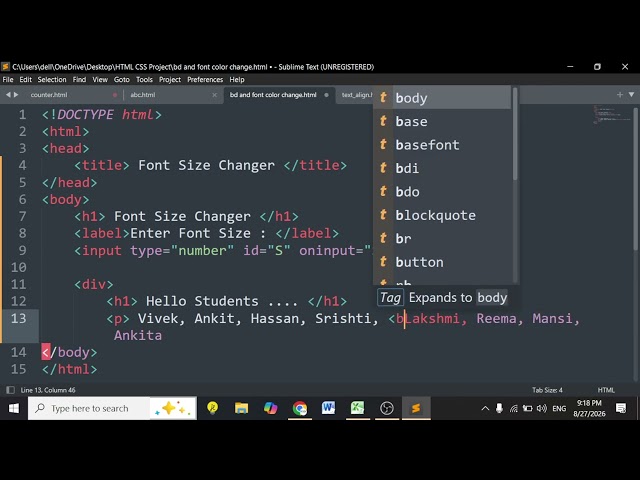The image size is (640, 480).
Task: Open the Edit menu
Action: tap(25, 80)
